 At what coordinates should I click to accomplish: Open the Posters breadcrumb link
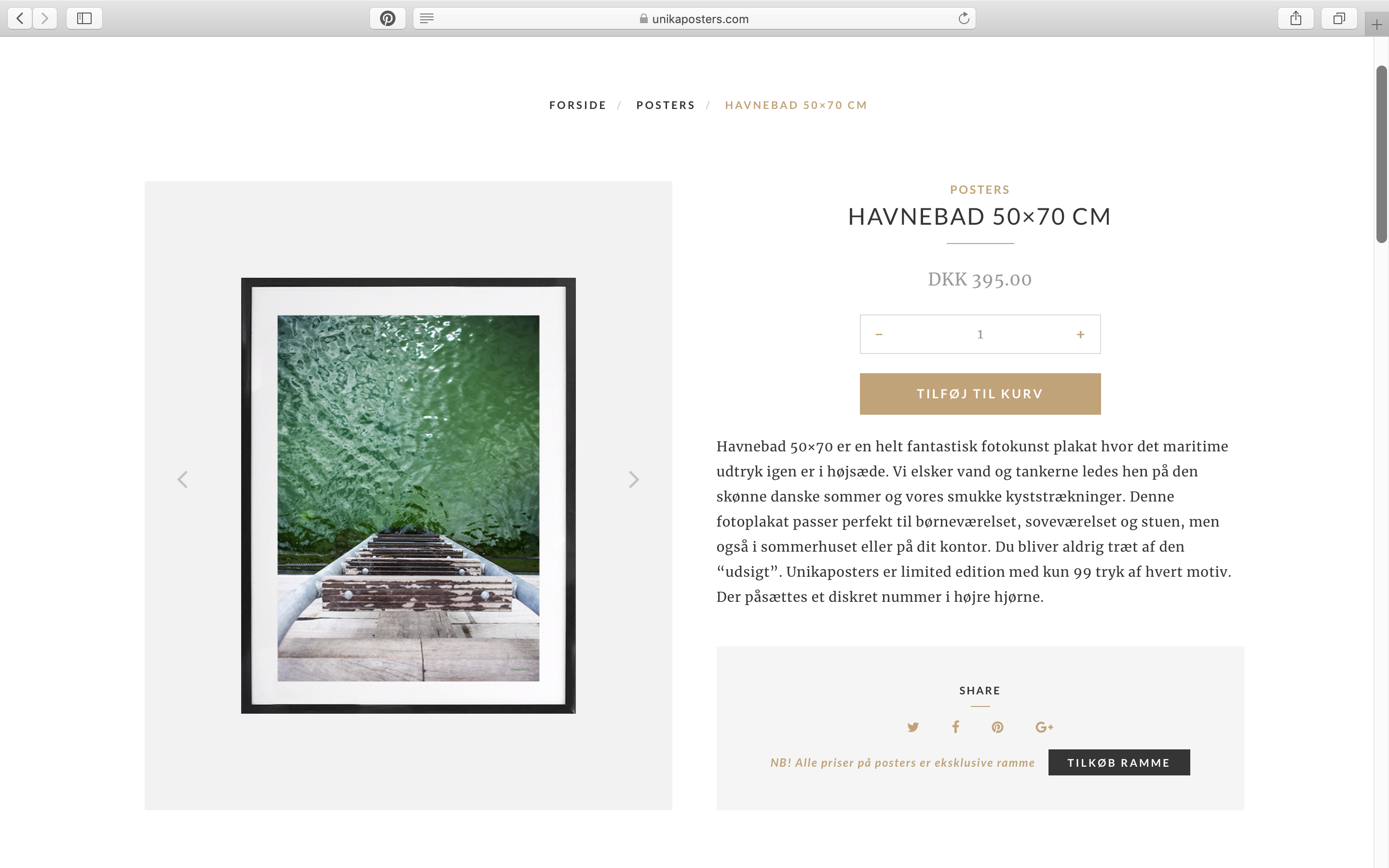[x=665, y=105]
